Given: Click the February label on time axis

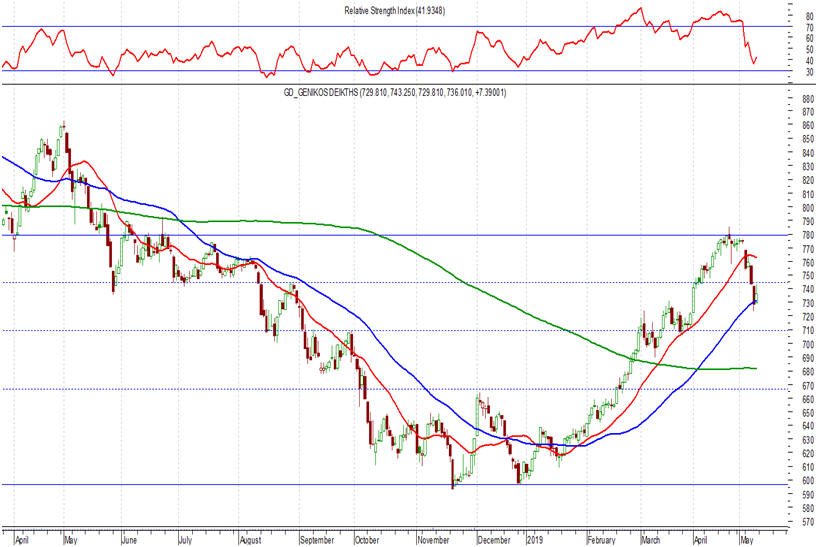Looking at the screenshot, I should [603, 540].
